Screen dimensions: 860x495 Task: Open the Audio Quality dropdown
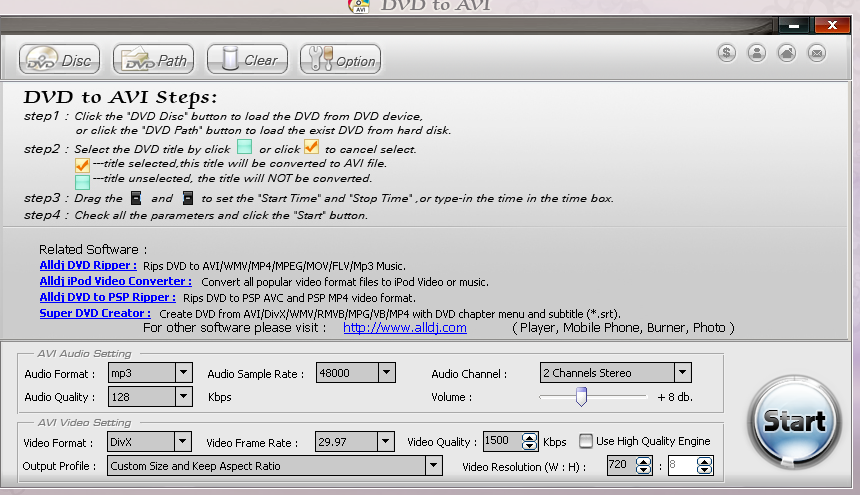pos(184,396)
